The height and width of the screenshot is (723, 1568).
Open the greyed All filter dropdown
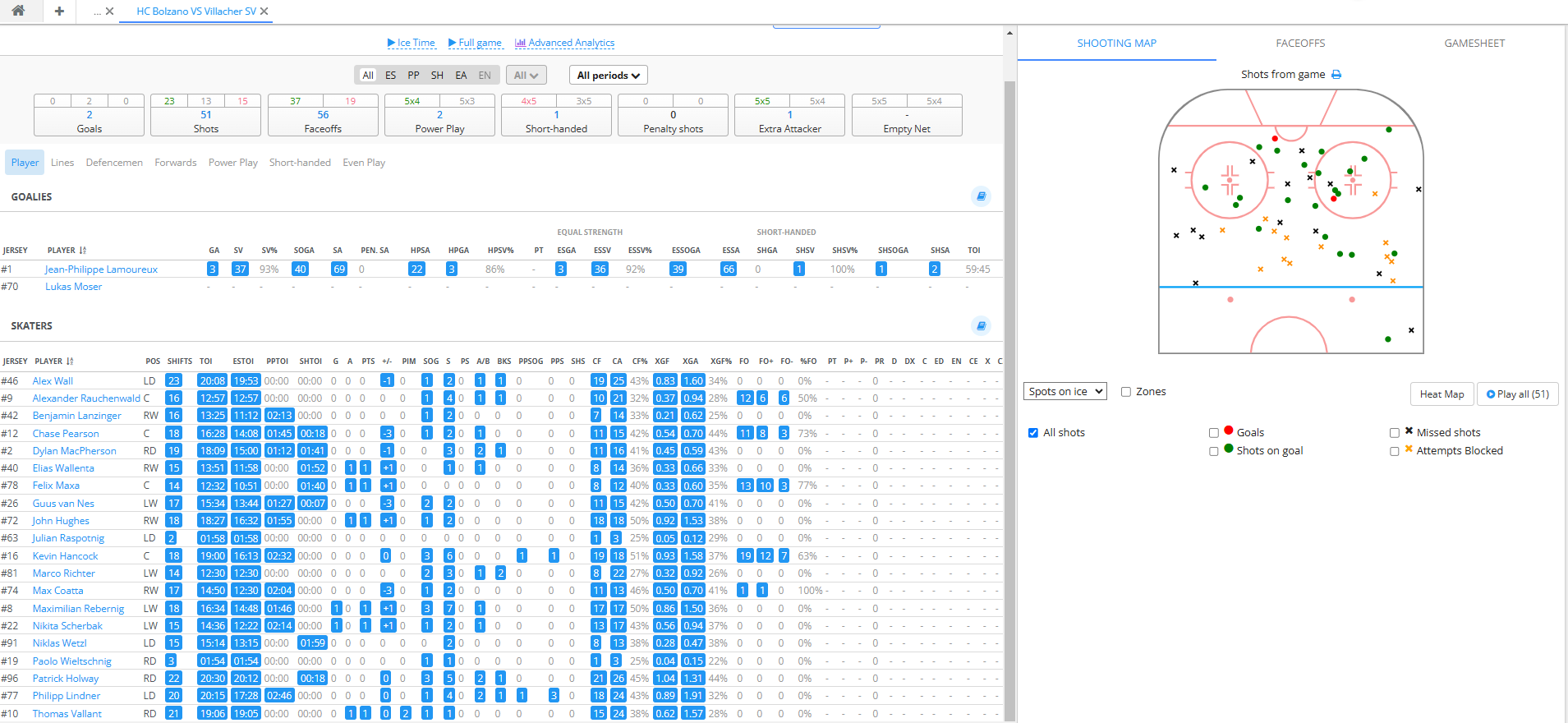[526, 76]
